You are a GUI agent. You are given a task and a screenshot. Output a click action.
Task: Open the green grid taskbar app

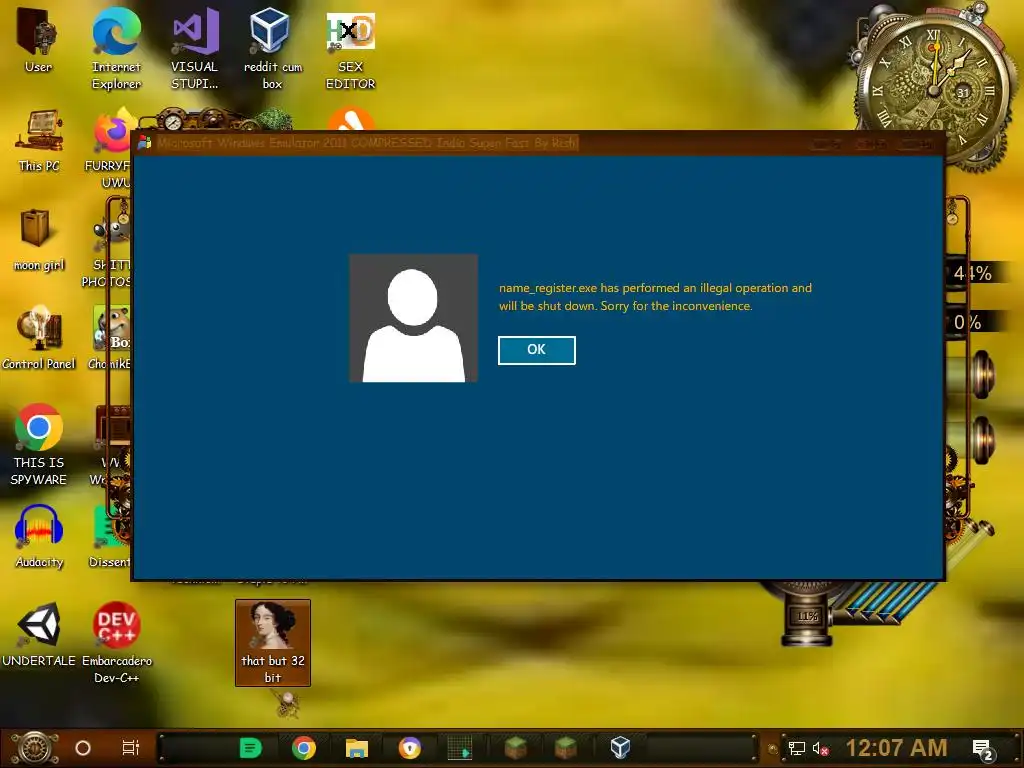tap(460, 748)
